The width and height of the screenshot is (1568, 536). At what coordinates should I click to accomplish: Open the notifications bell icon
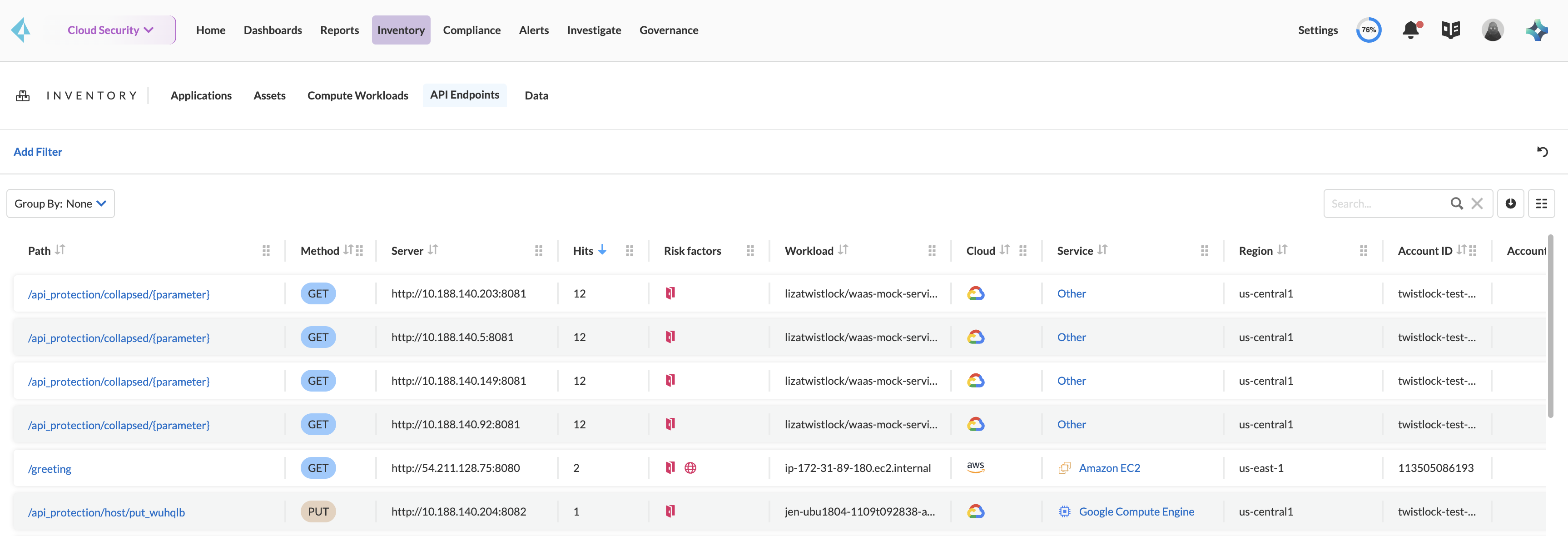click(1411, 30)
